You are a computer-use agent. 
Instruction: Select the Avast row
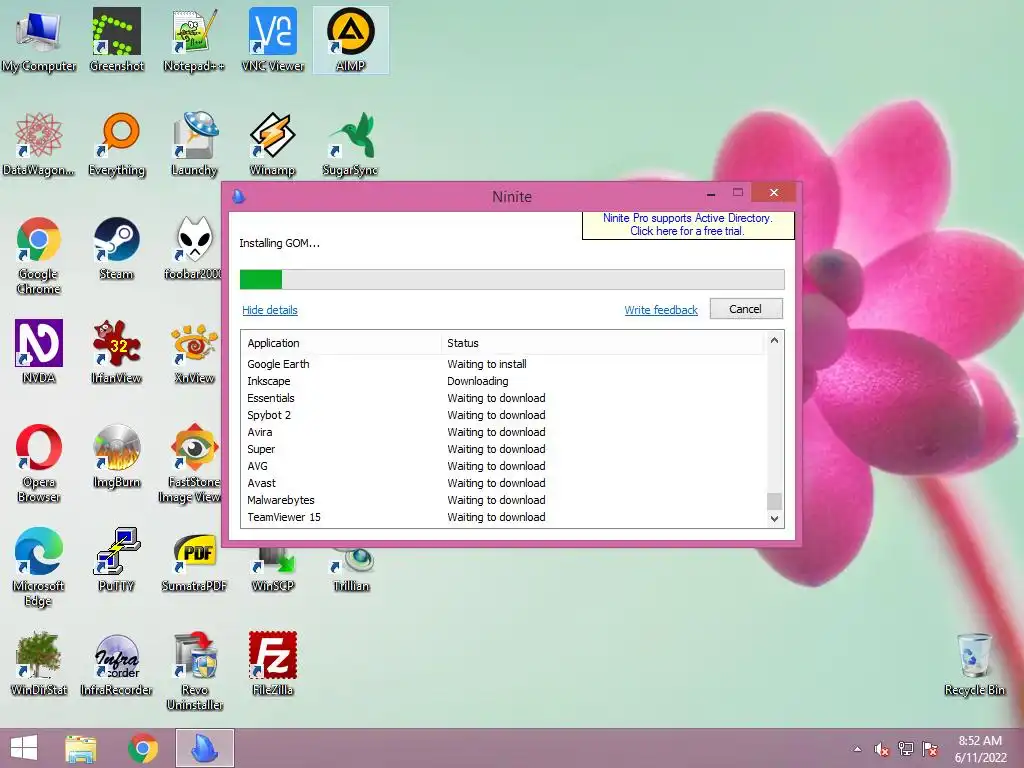tap(504, 483)
